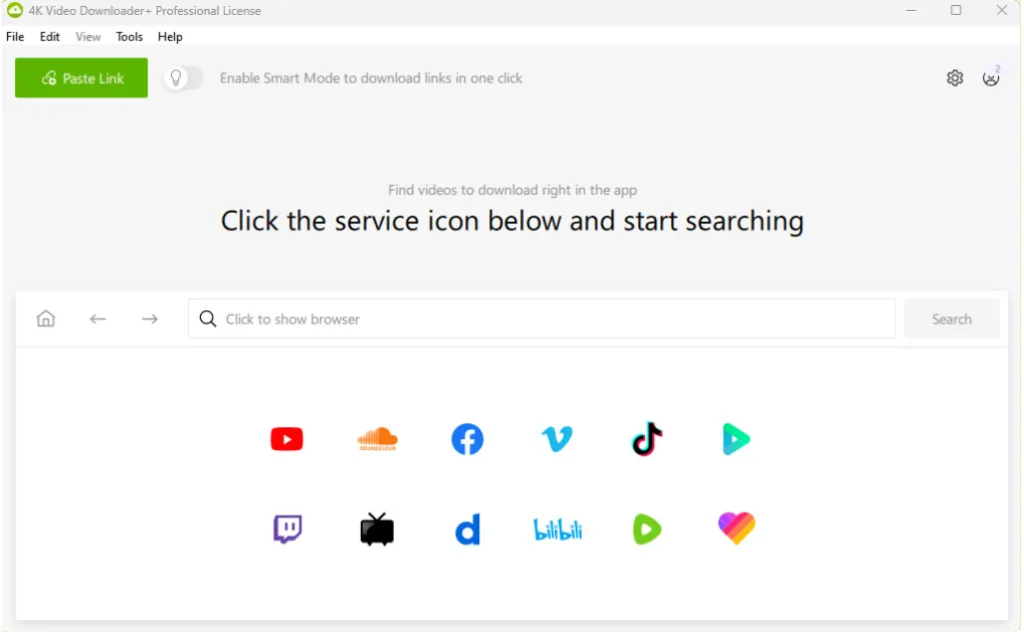Image resolution: width=1024 pixels, height=632 pixels.
Task: Choose the Vimeo service icon
Action: tap(557, 439)
